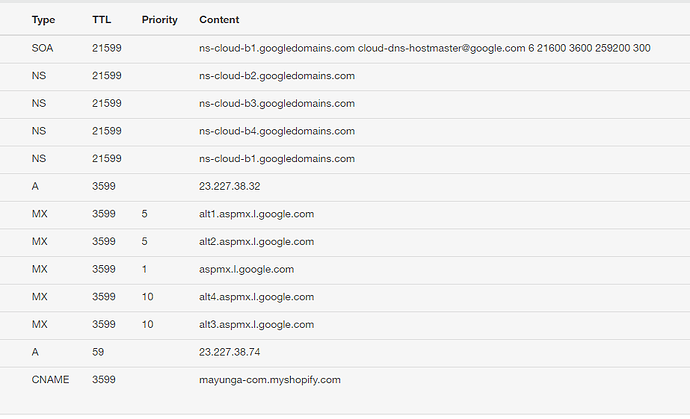Click the CNAME type cell

(x=50, y=380)
